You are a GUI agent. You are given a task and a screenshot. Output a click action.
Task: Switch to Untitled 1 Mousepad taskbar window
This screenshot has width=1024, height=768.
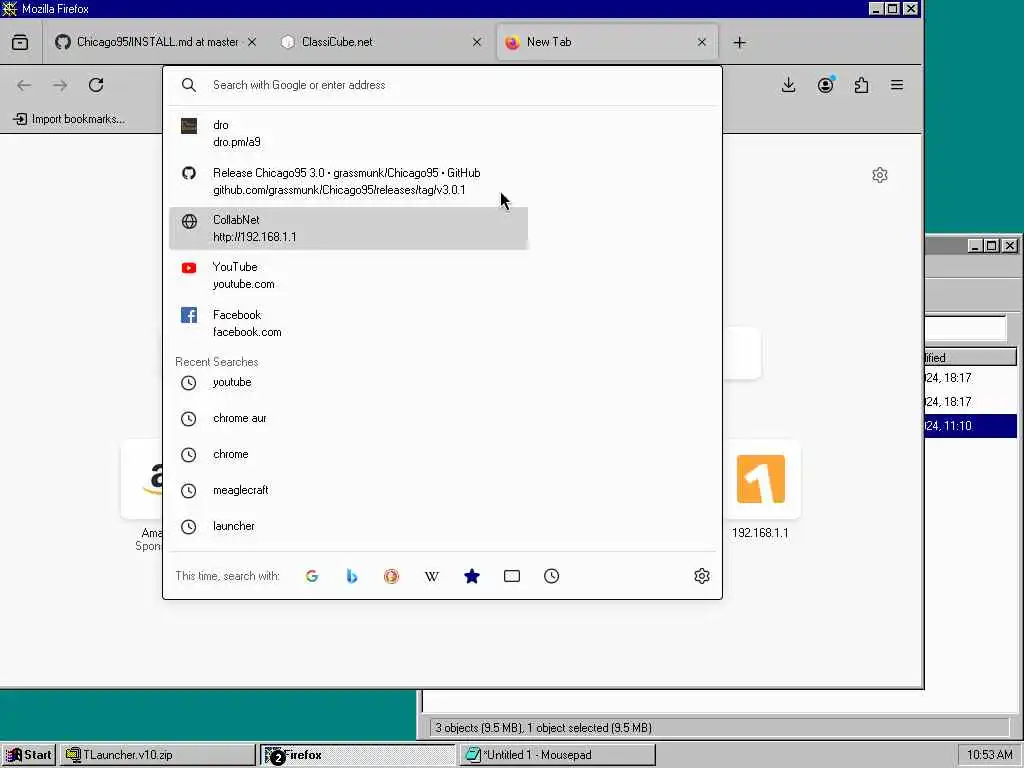click(558, 754)
